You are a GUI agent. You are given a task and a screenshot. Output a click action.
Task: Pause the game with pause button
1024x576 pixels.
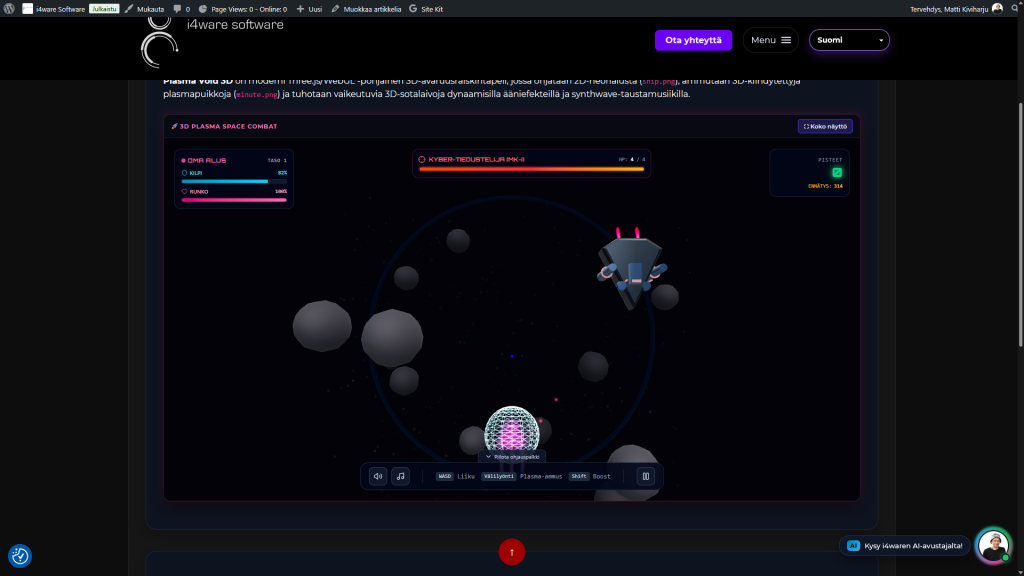pos(645,476)
